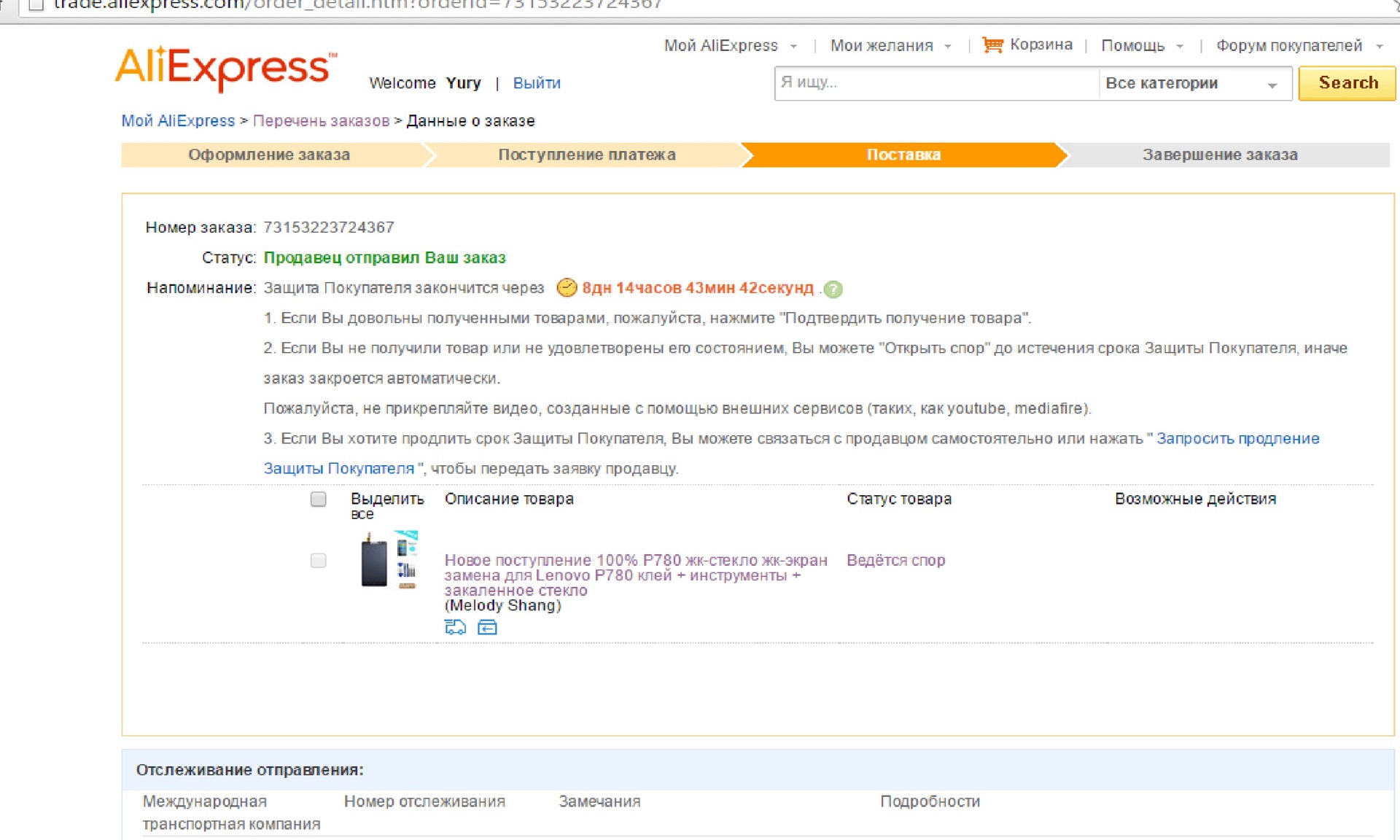The width and height of the screenshot is (1400, 840).
Task: Go to Перечень заказов breadcrumb link
Action: tap(321, 121)
